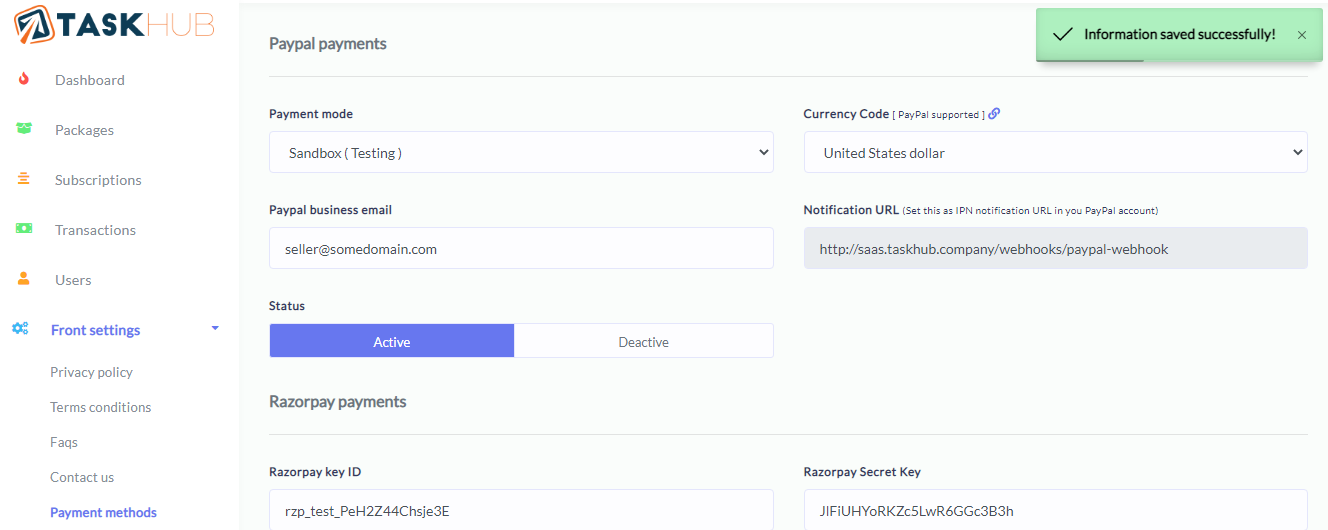Open the Payment mode dropdown

point(521,153)
